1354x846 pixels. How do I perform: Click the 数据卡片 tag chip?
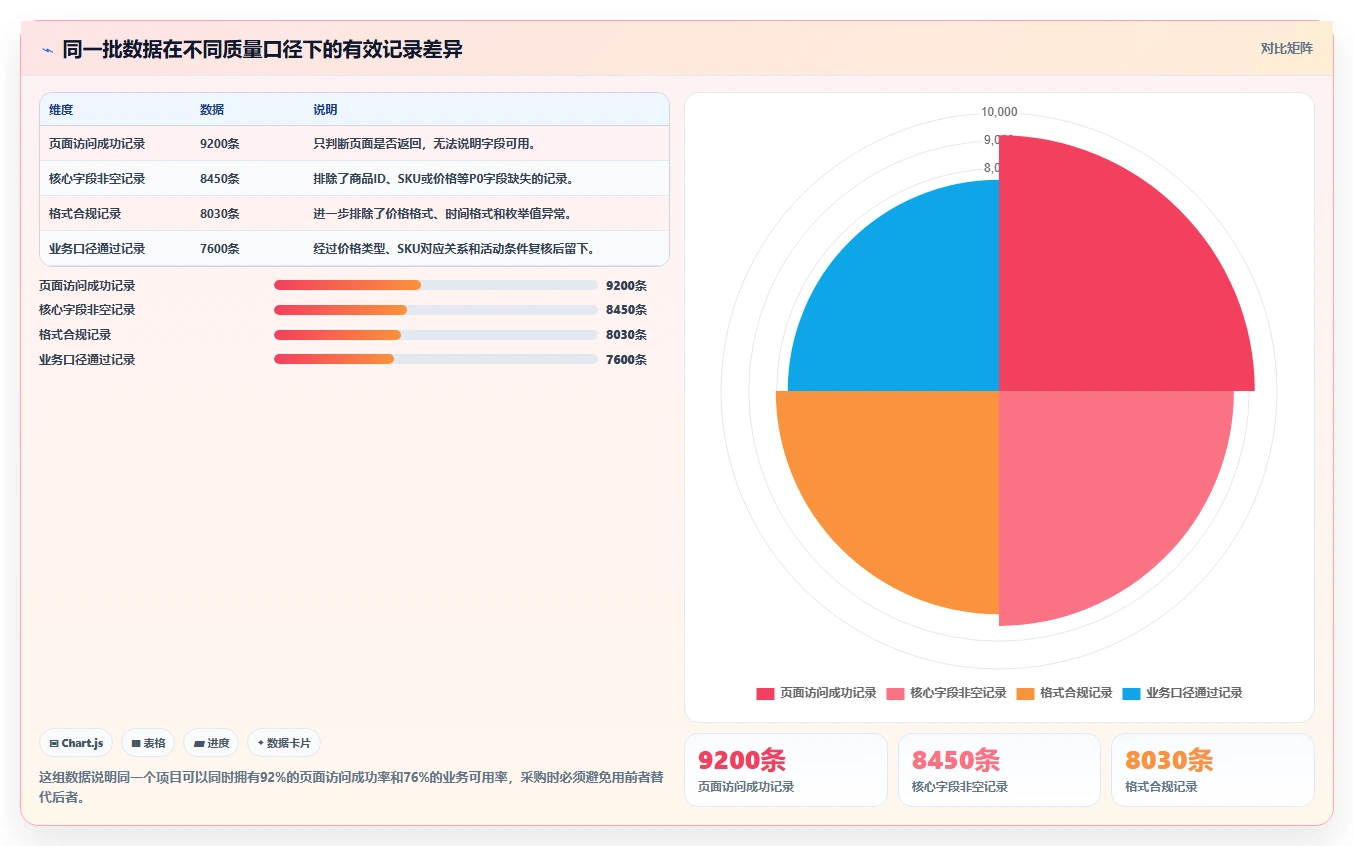click(284, 743)
